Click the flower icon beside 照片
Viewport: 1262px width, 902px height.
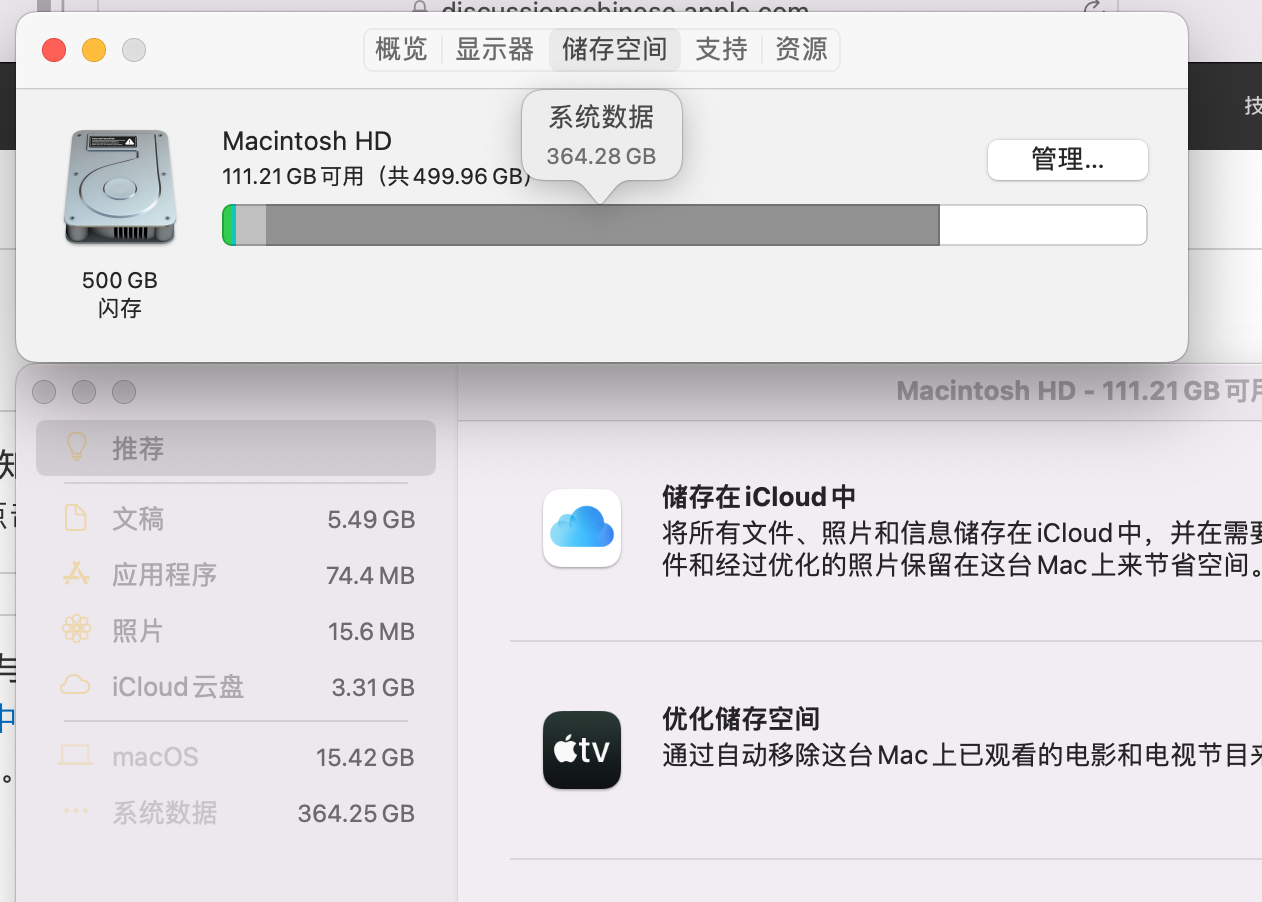pyautogui.click(x=76, y=630)
